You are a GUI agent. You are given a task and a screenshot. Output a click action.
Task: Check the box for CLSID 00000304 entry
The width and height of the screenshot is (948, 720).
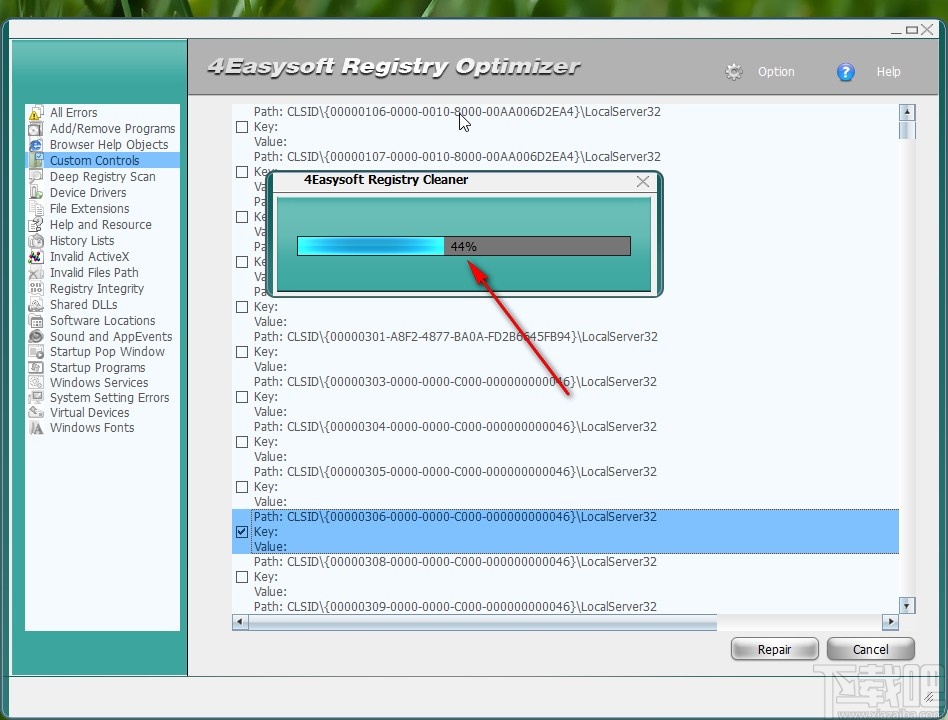pos(242,442)
